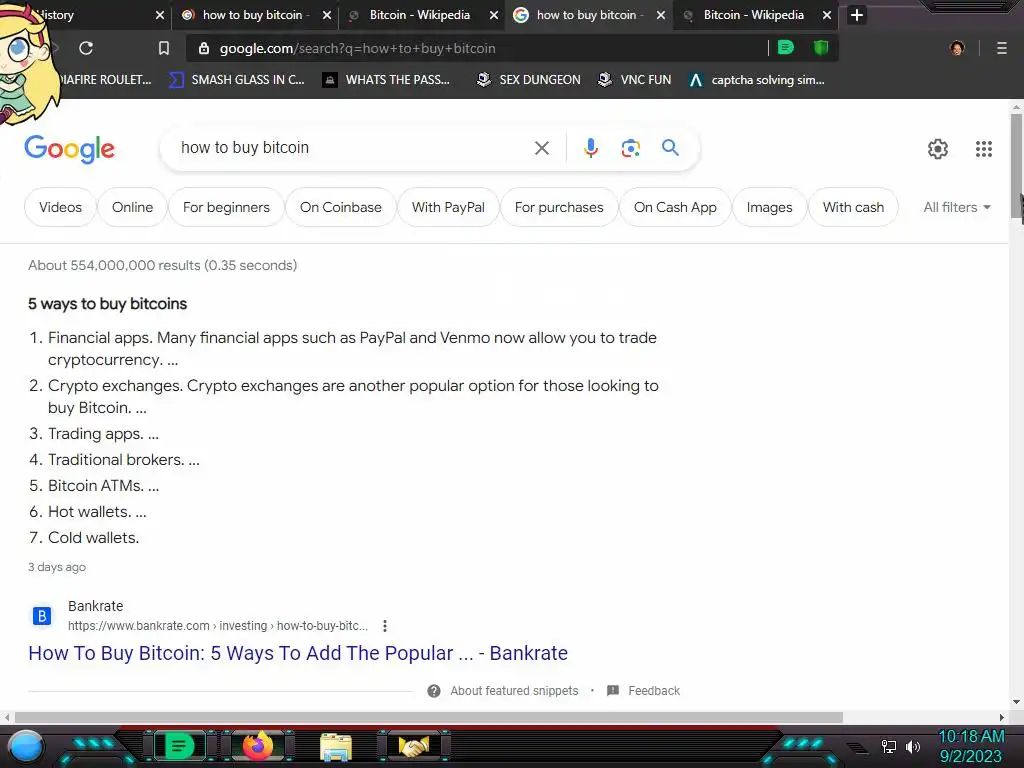Open the browser profile avatar

957,48
